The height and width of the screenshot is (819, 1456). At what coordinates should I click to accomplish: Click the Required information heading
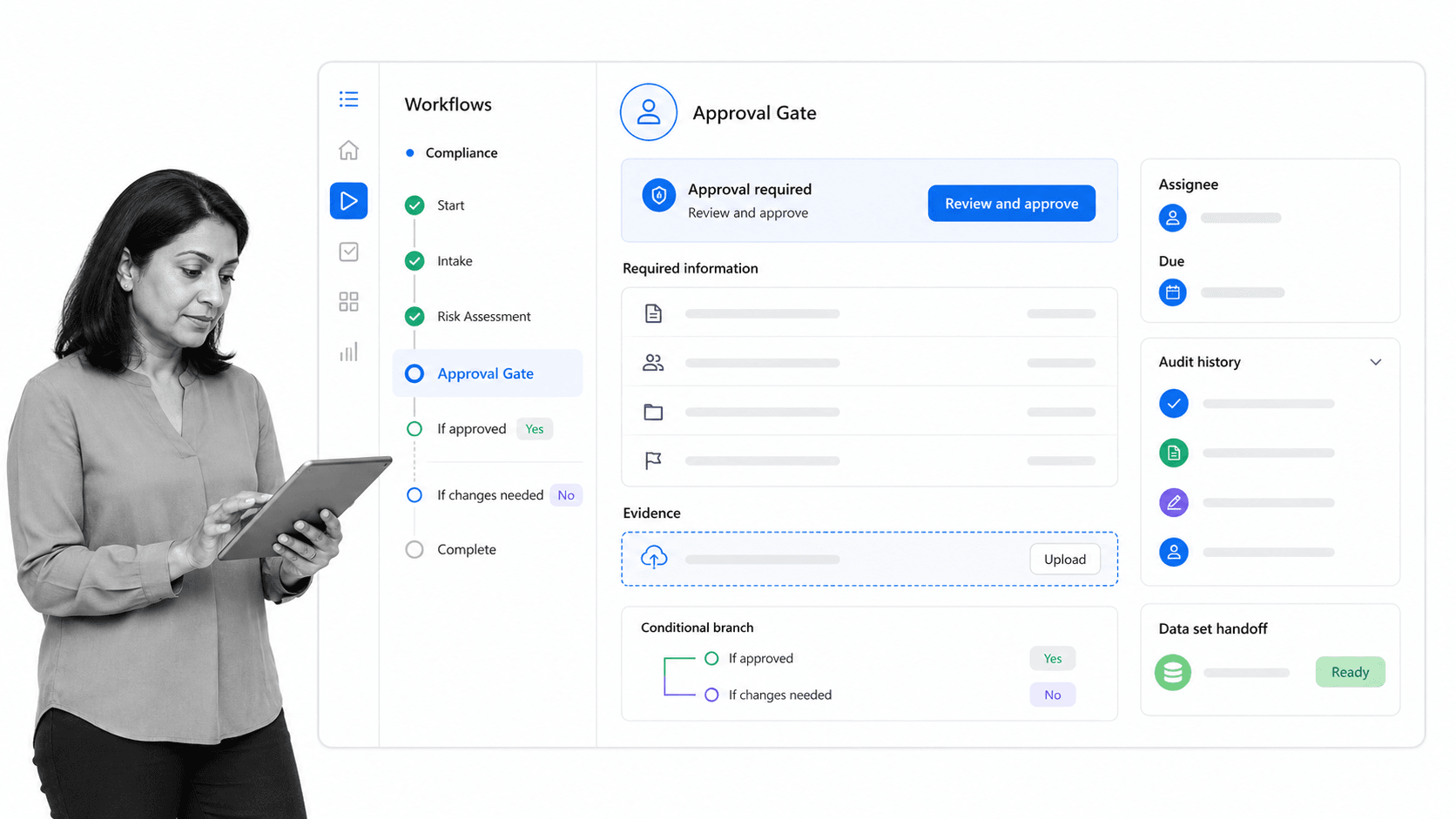coord(691,268)
